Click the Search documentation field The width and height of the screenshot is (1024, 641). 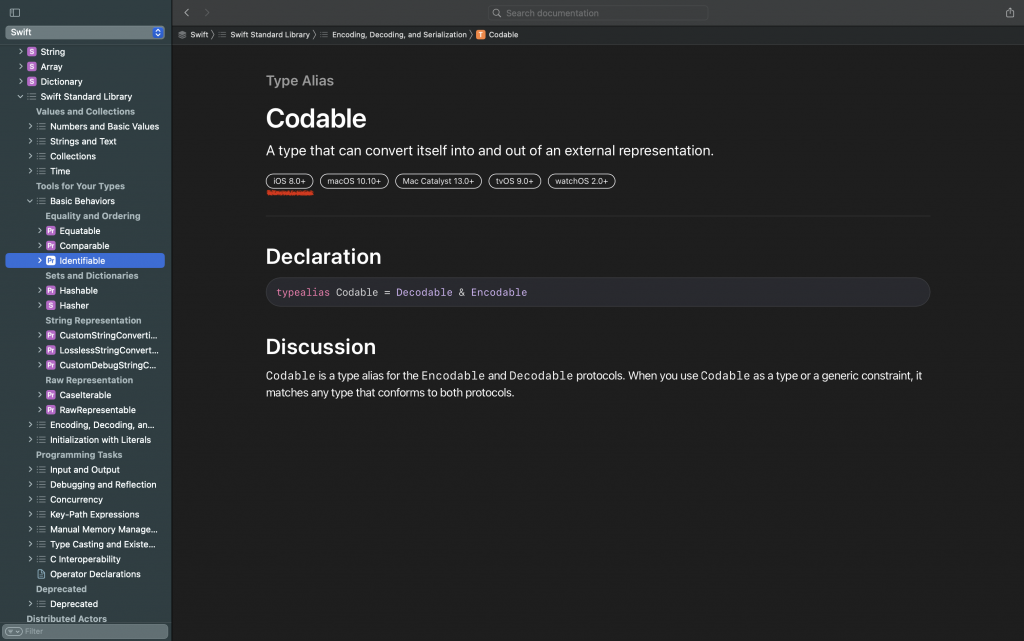[597, 13]
